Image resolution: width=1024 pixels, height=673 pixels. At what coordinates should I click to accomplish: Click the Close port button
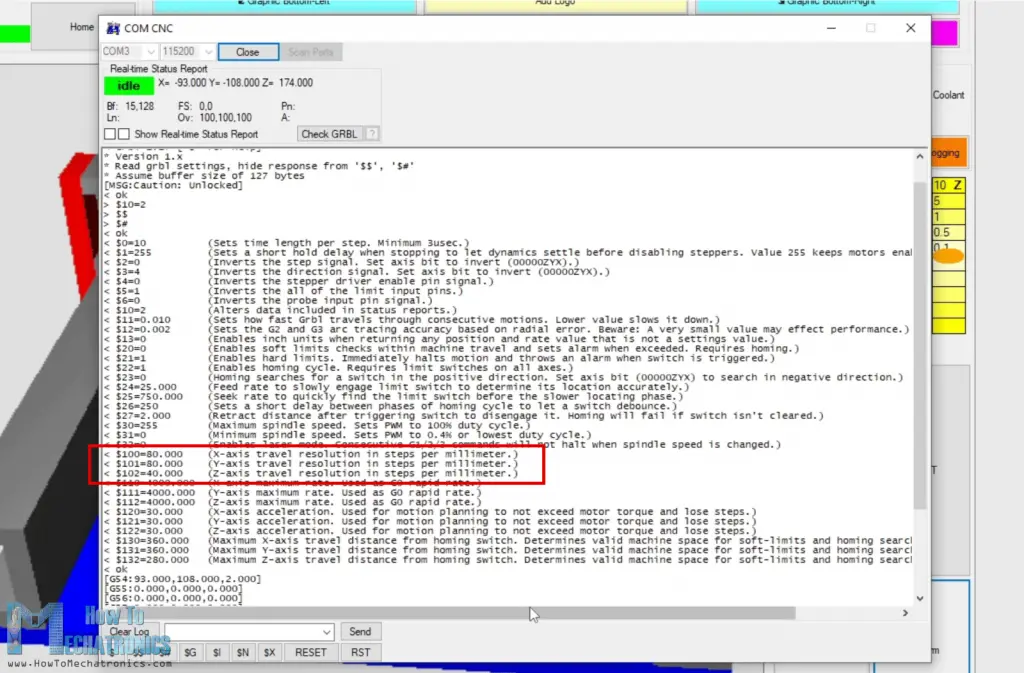pyautogui.click(x=247, y=52)
